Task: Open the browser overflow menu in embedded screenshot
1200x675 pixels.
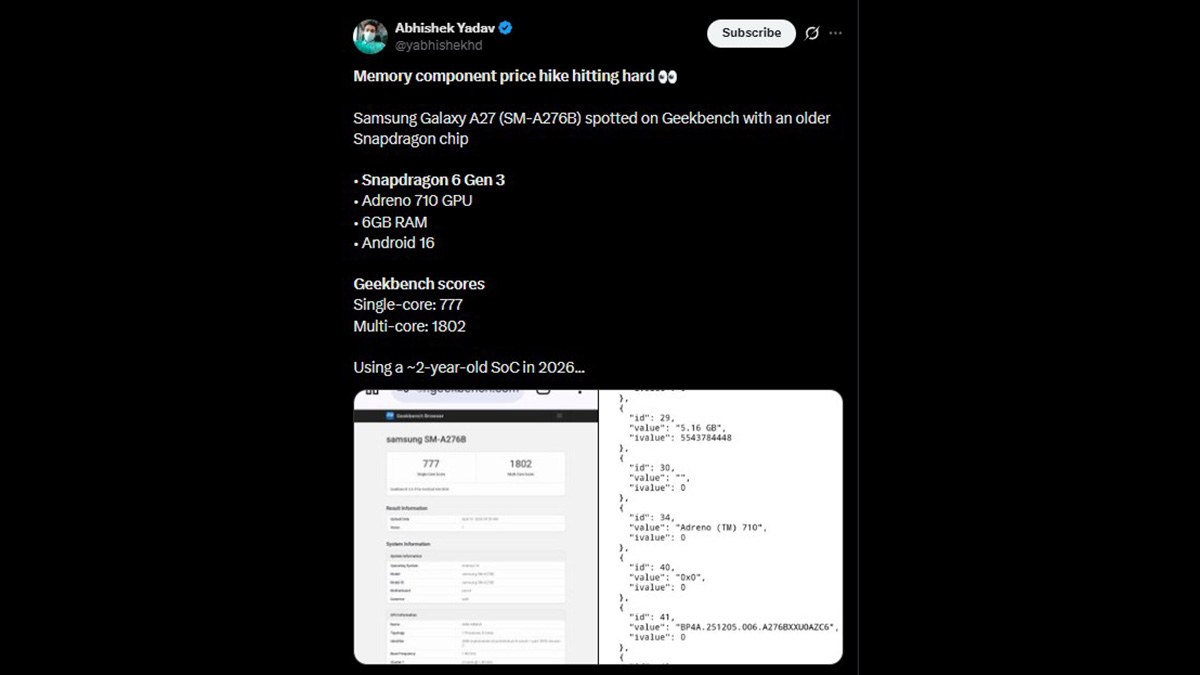Action: click(580, 392)
